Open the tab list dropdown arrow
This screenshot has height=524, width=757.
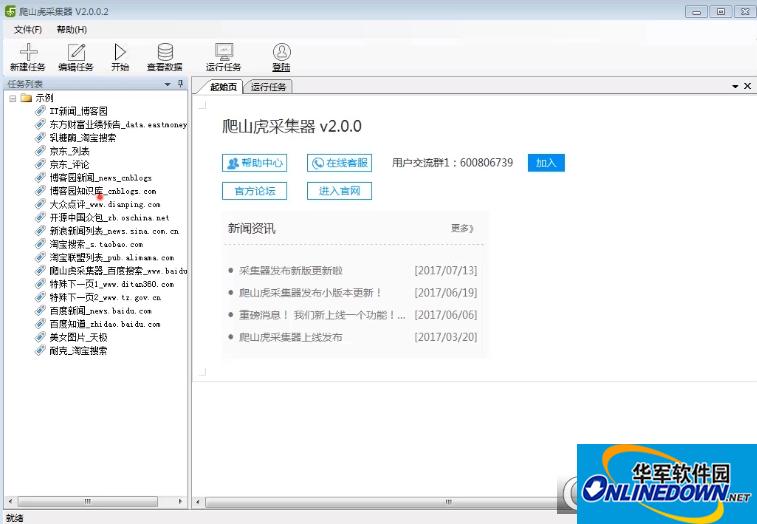735,86
